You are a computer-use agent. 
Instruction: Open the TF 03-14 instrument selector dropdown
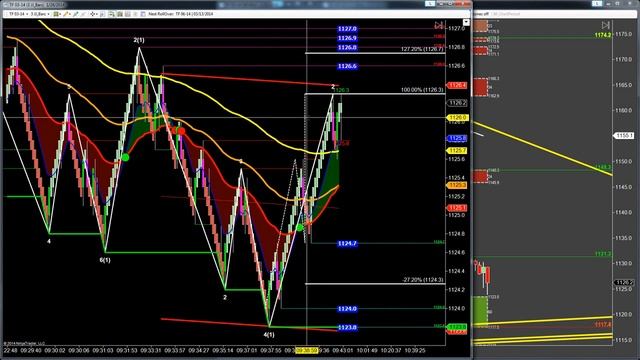[x=18, y=14]
